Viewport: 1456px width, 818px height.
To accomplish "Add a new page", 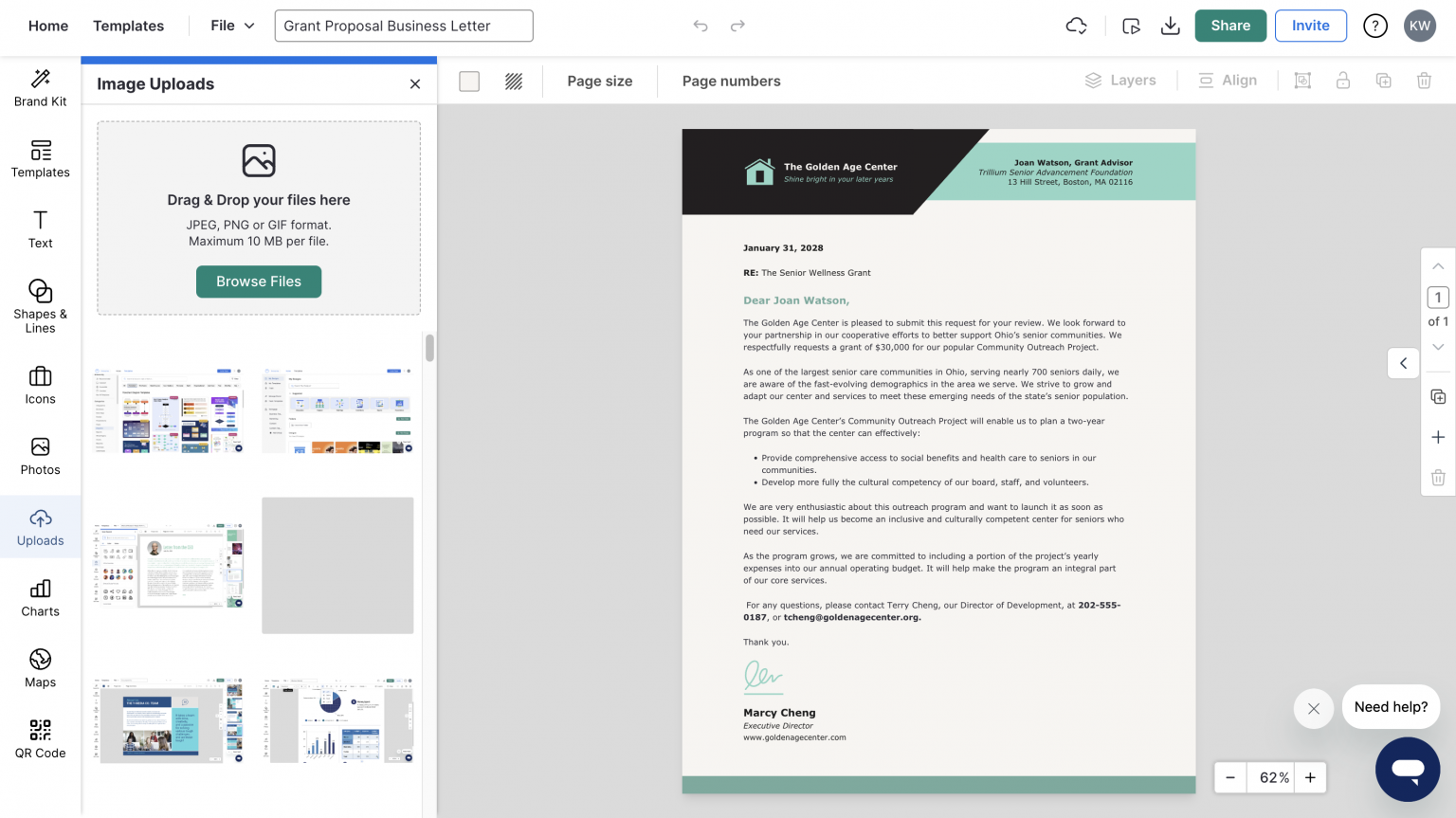I will 1438,437.
